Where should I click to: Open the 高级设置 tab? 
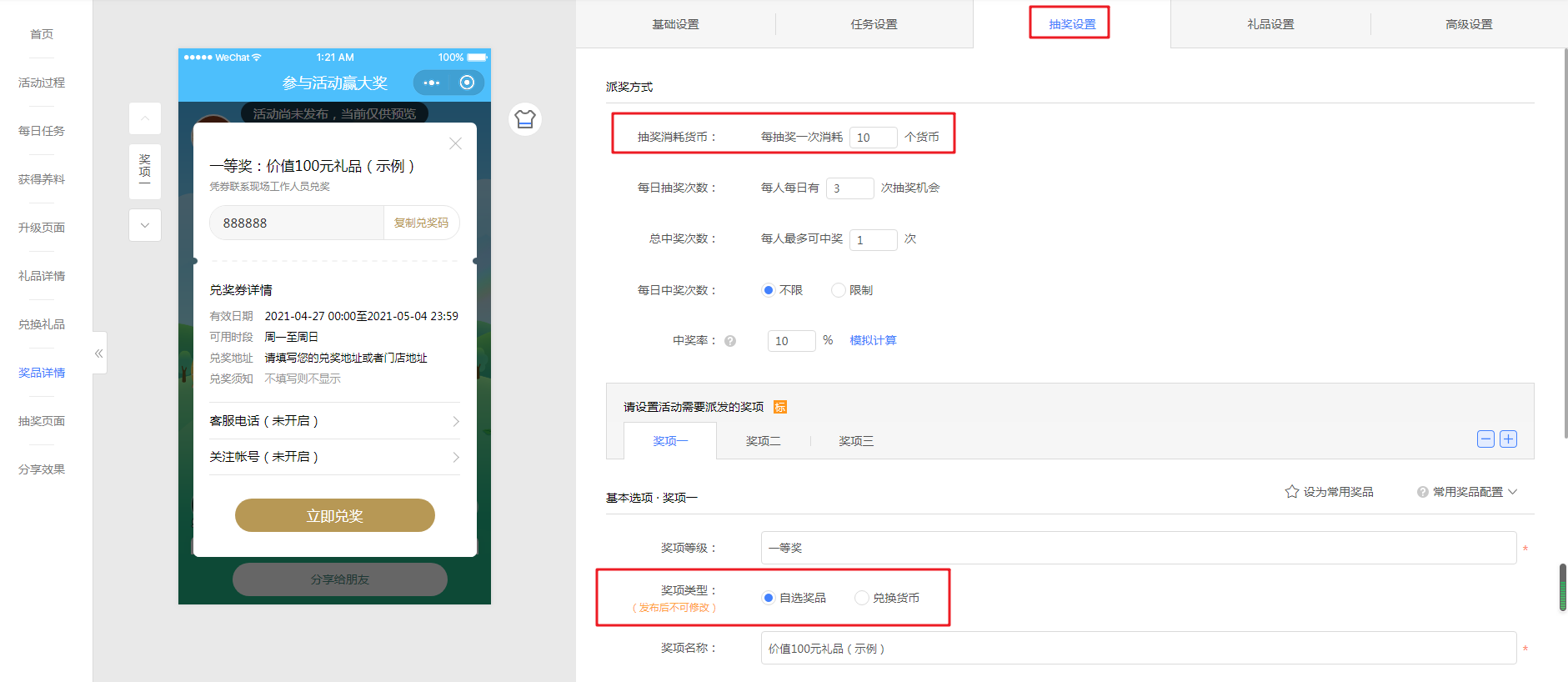tap(1469, 24)
